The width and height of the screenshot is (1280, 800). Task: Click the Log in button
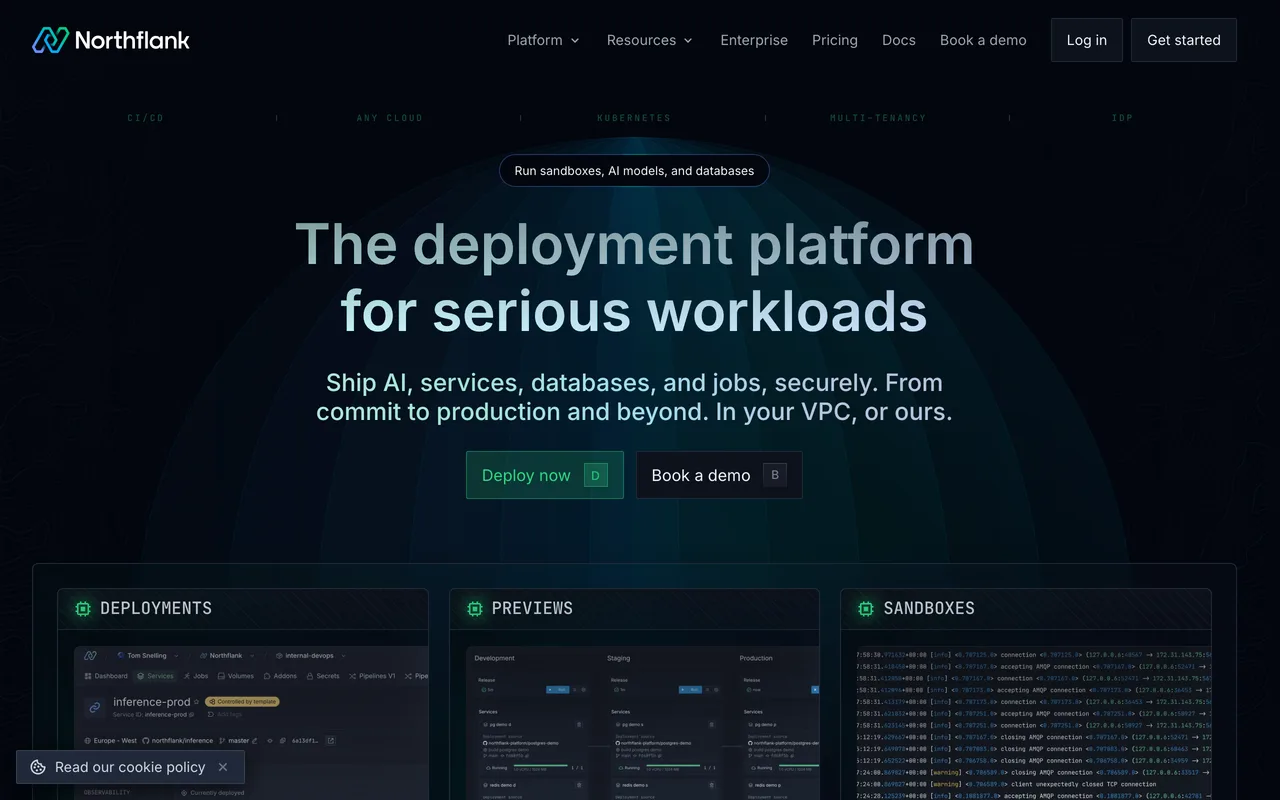(x=1087, y=40)
